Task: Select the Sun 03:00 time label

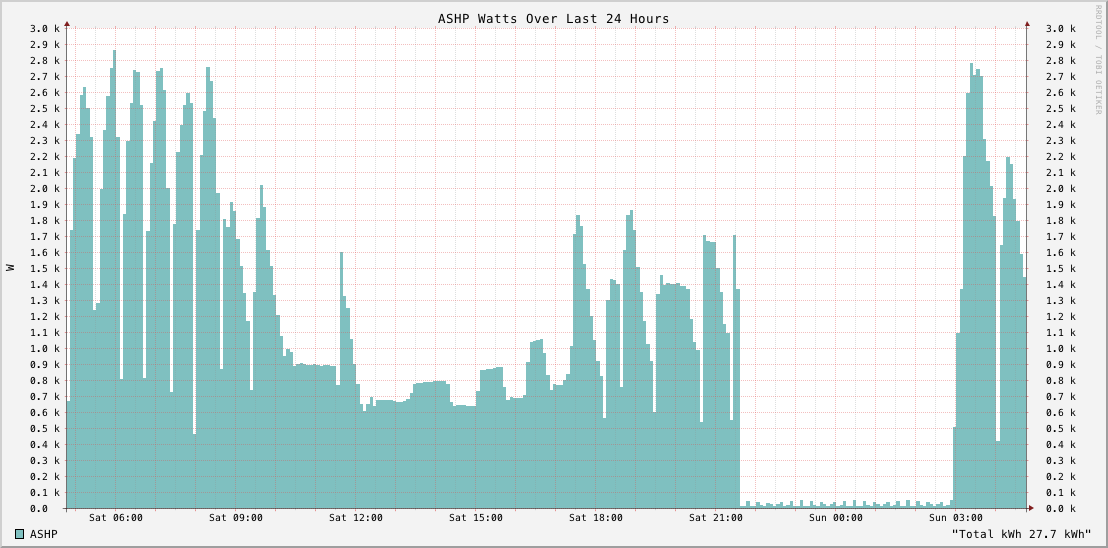Action: coord(955,518)
